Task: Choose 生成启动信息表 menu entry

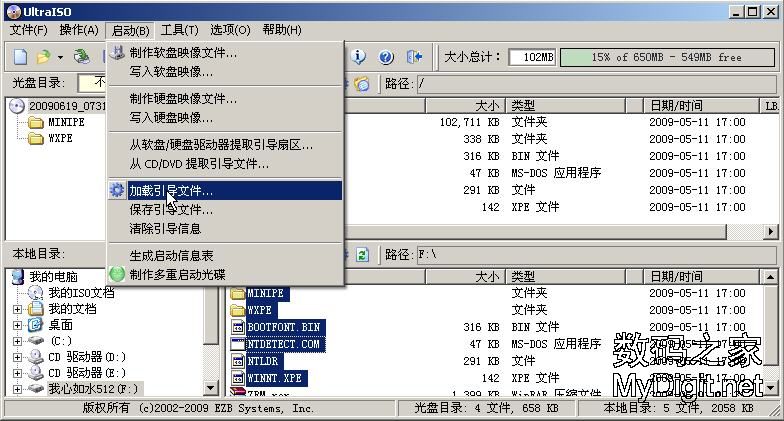Action: pos(225,256)
